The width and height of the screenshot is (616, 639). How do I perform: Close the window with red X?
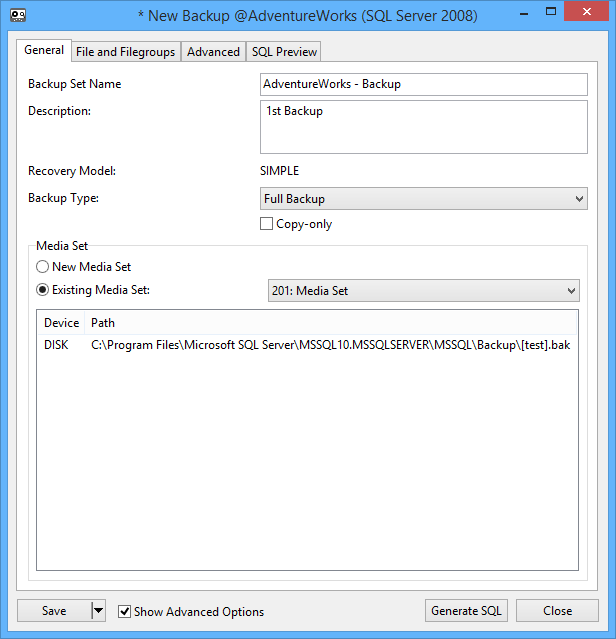coord(587,12)
